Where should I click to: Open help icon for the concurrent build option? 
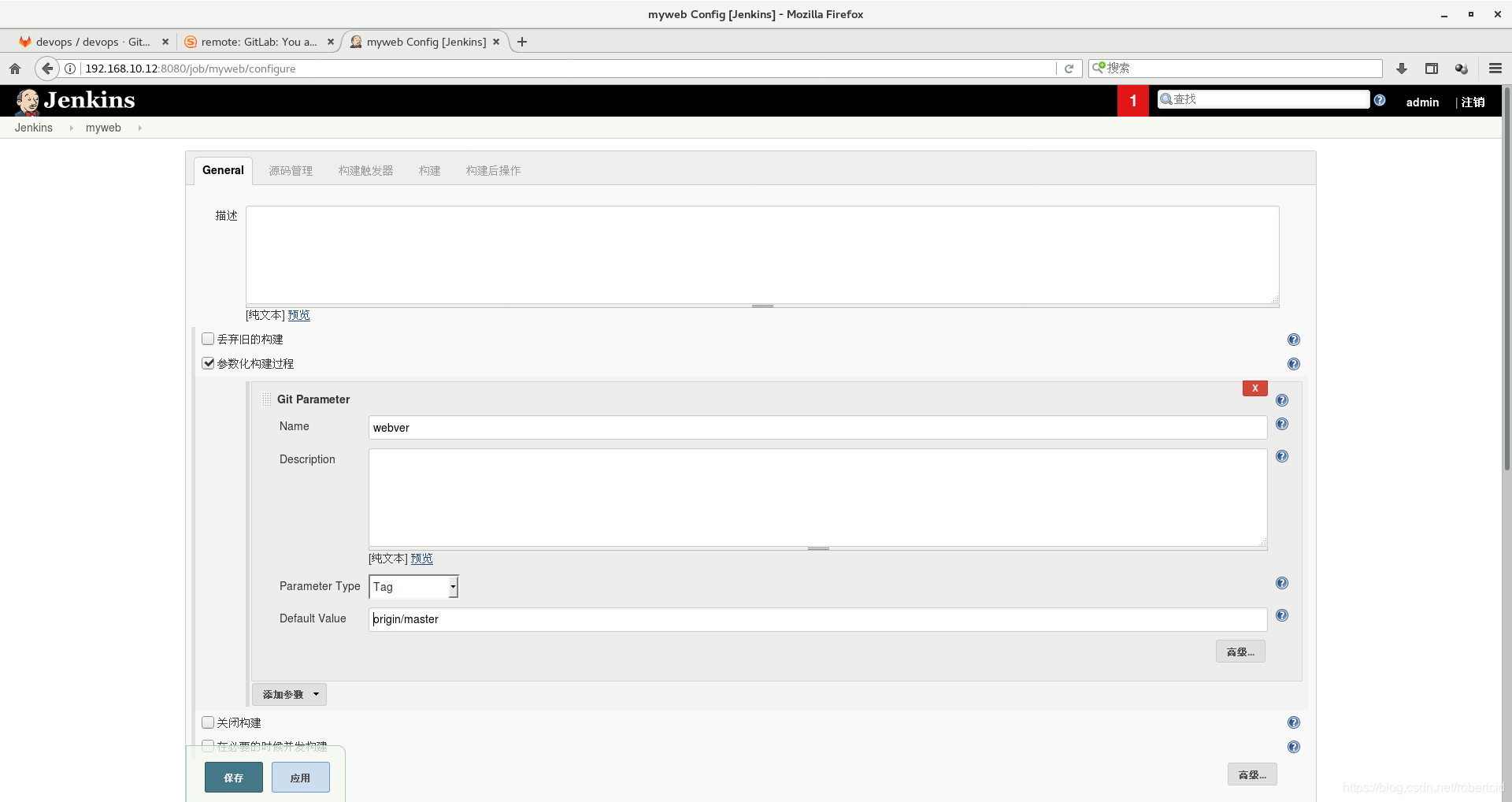click(x=1294, y=747)
